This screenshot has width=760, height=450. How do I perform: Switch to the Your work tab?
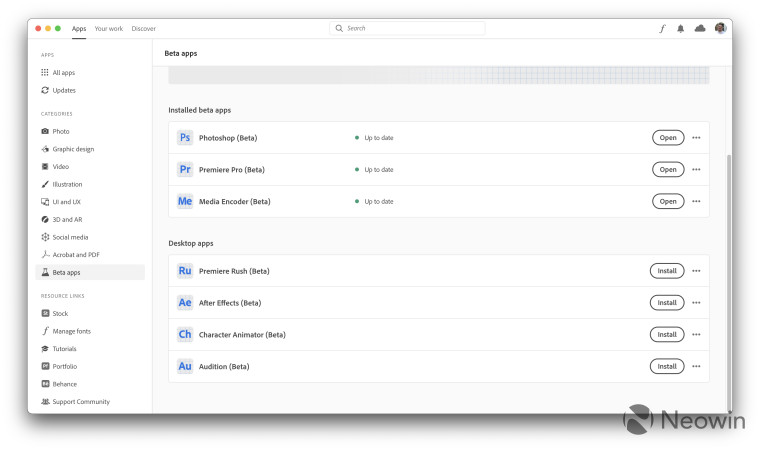(109, 29)
